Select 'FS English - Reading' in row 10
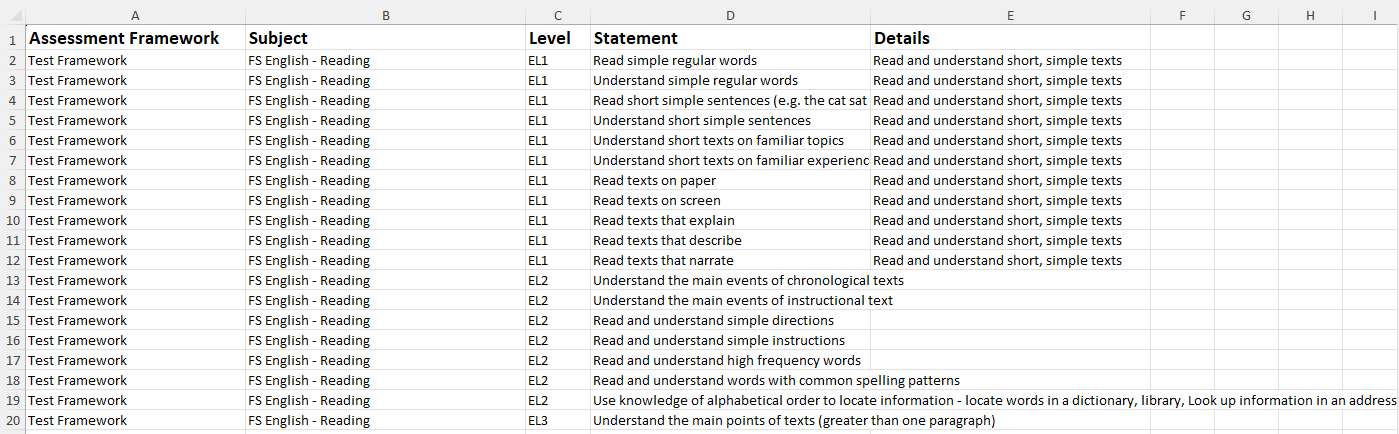This screenshot has width=1399, height=434. (x=385, y=220)
